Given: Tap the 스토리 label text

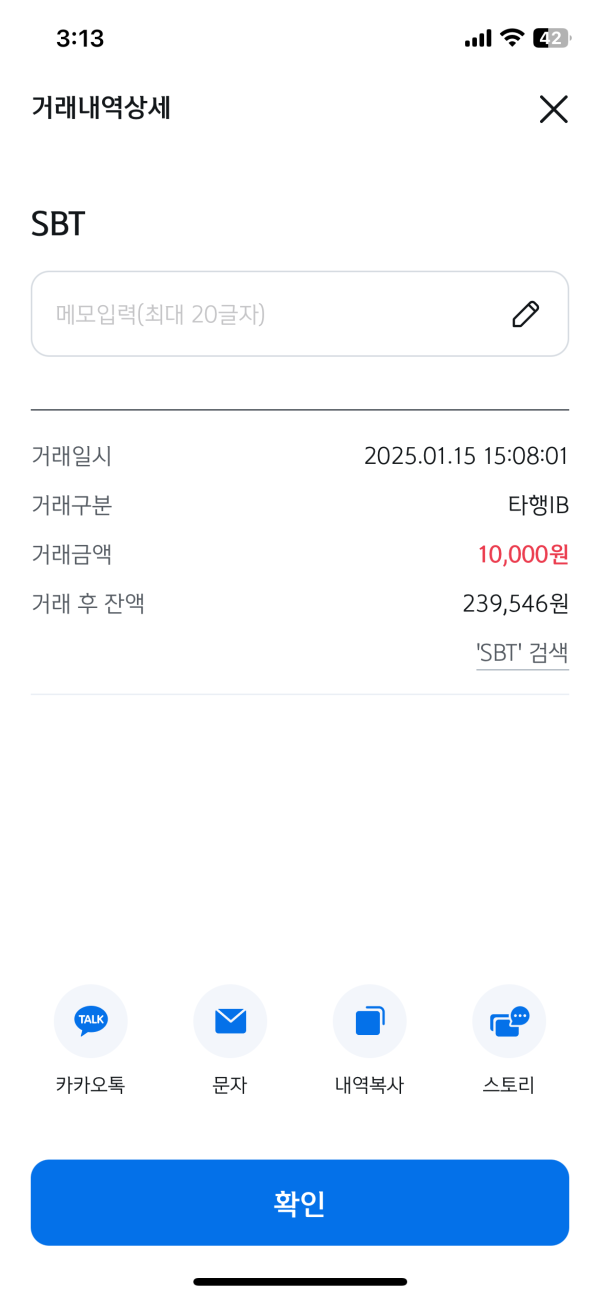Looking at the screenshot, I should coord(509,1085).
